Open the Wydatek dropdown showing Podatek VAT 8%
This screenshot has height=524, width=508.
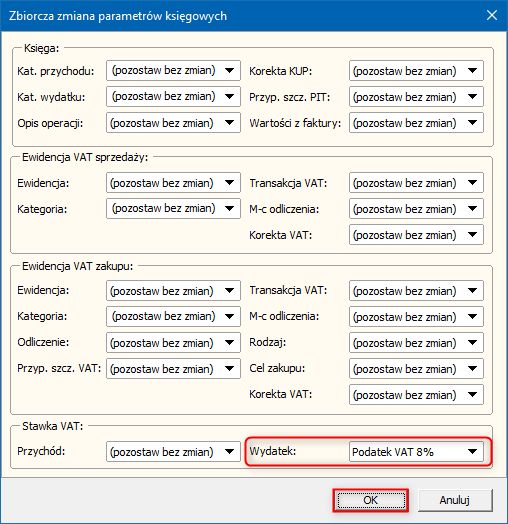(x=416, y=451)
